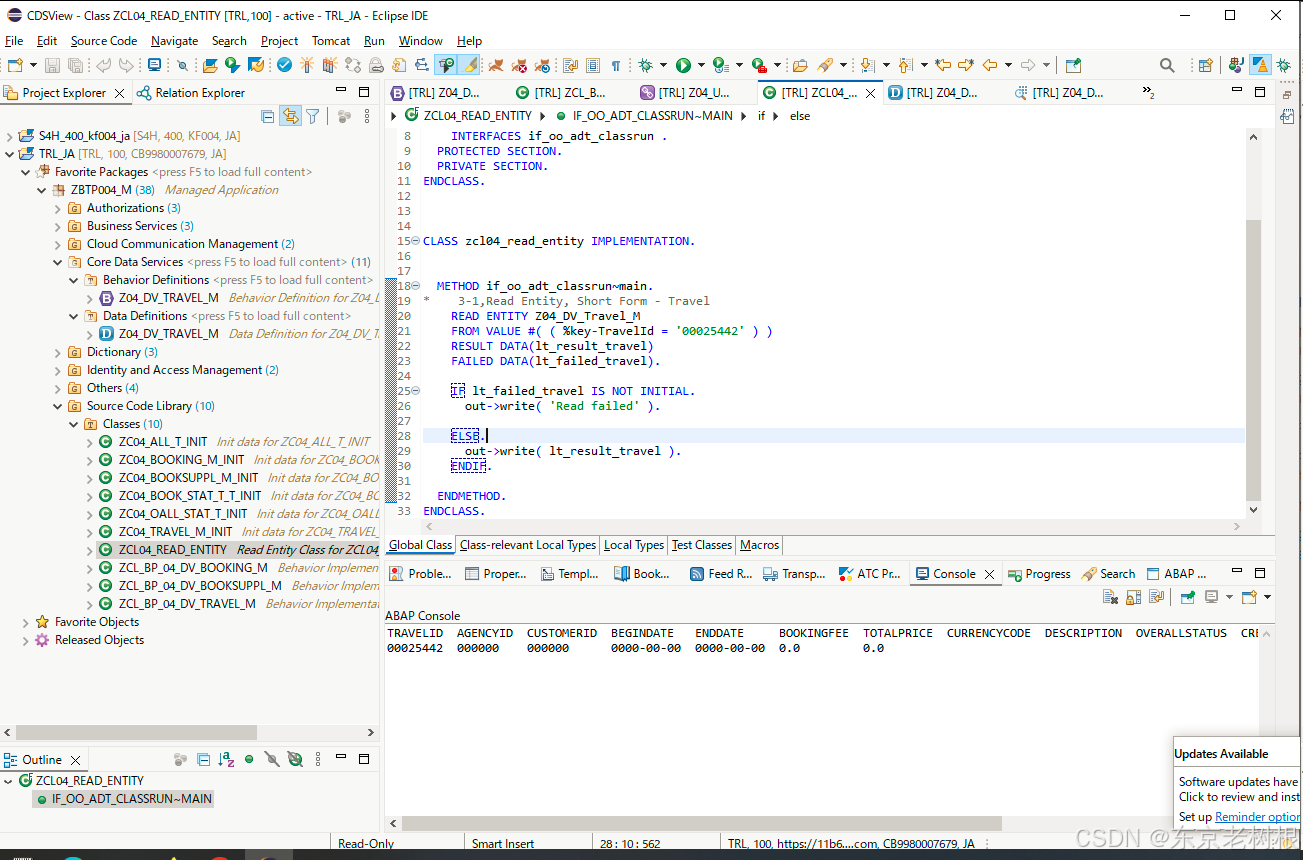Screen dimensions: 1303x860
Task: Switch to Test Classes tab
Action: (x=702, y=545)
